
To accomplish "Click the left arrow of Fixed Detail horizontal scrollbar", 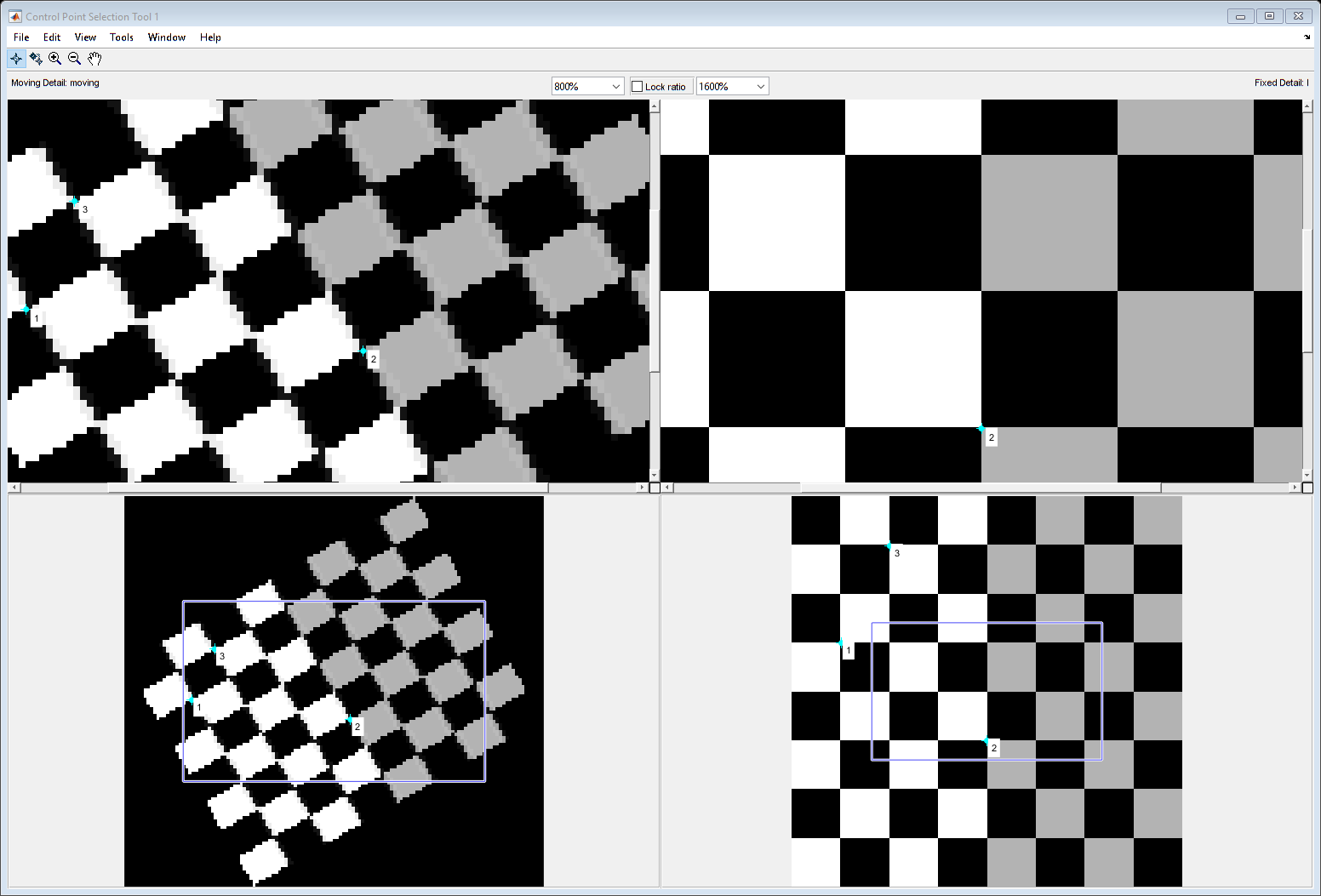I will (x=667, y=488).
